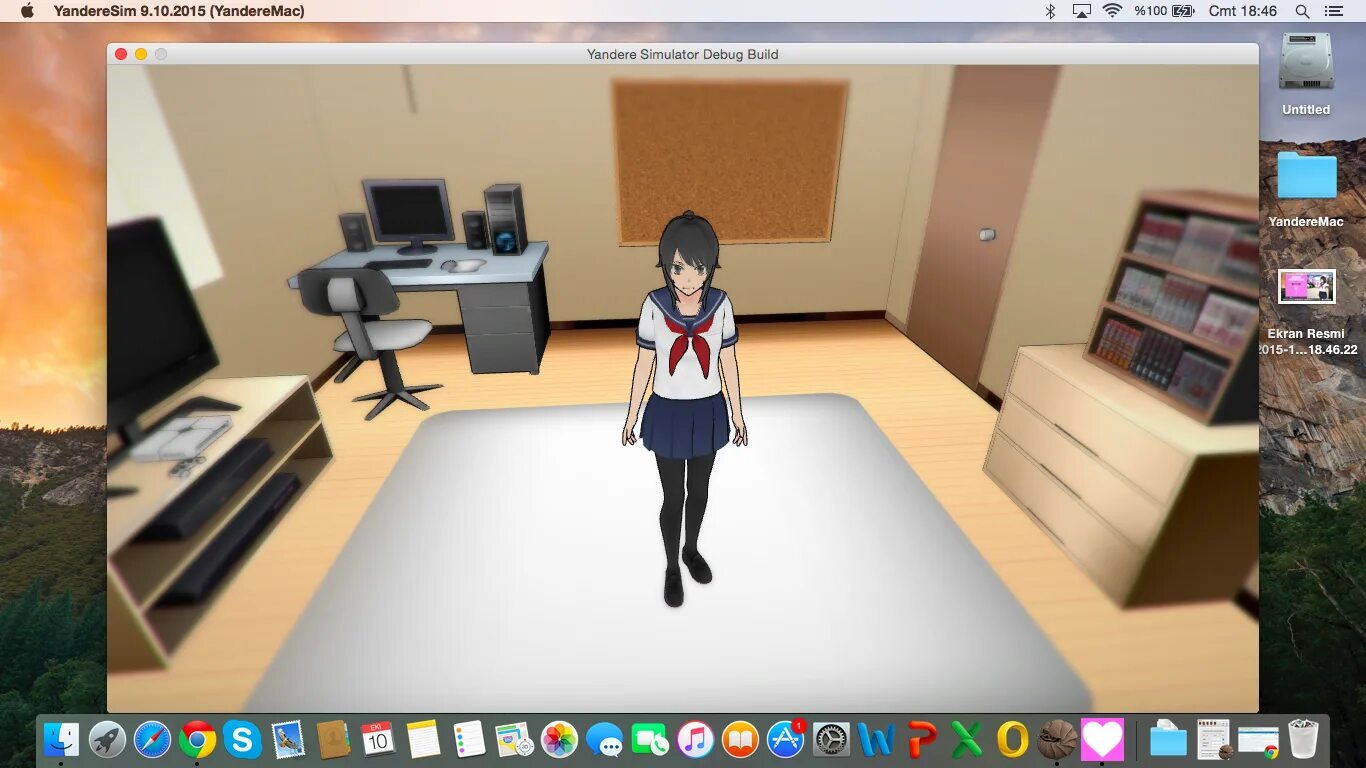The width and height of the screenshot is (1366, 768).
Task: Open Launchpad rocket icon in dock
Action: [107, 740]
